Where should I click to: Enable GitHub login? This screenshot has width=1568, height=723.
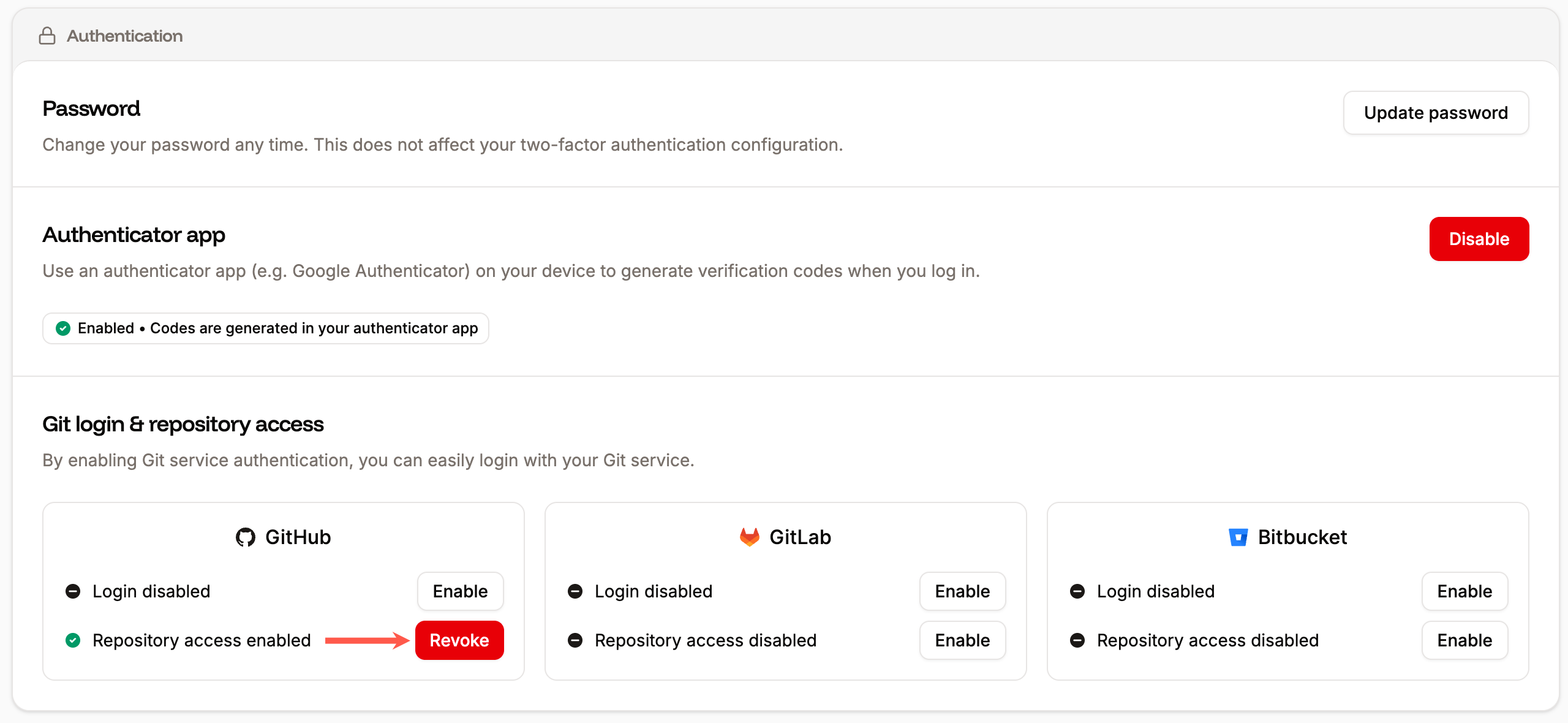click(460, 591)
